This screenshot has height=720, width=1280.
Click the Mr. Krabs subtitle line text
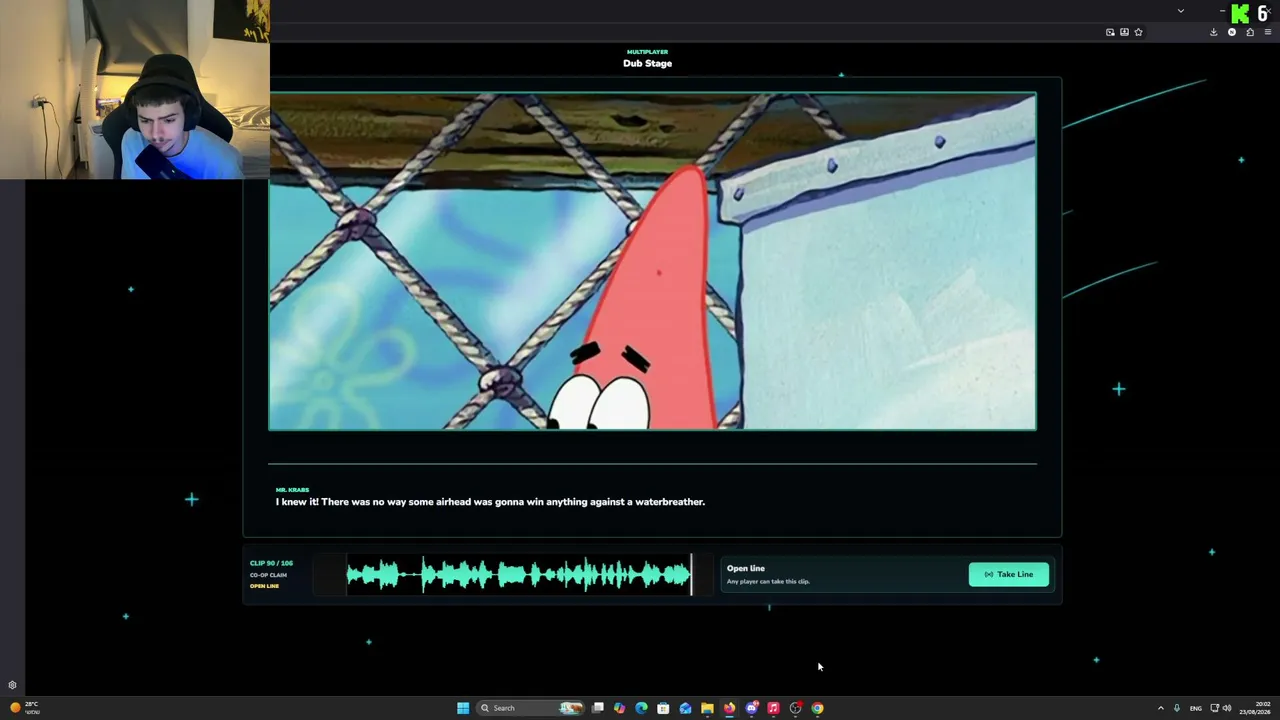(x=490, y=502)
